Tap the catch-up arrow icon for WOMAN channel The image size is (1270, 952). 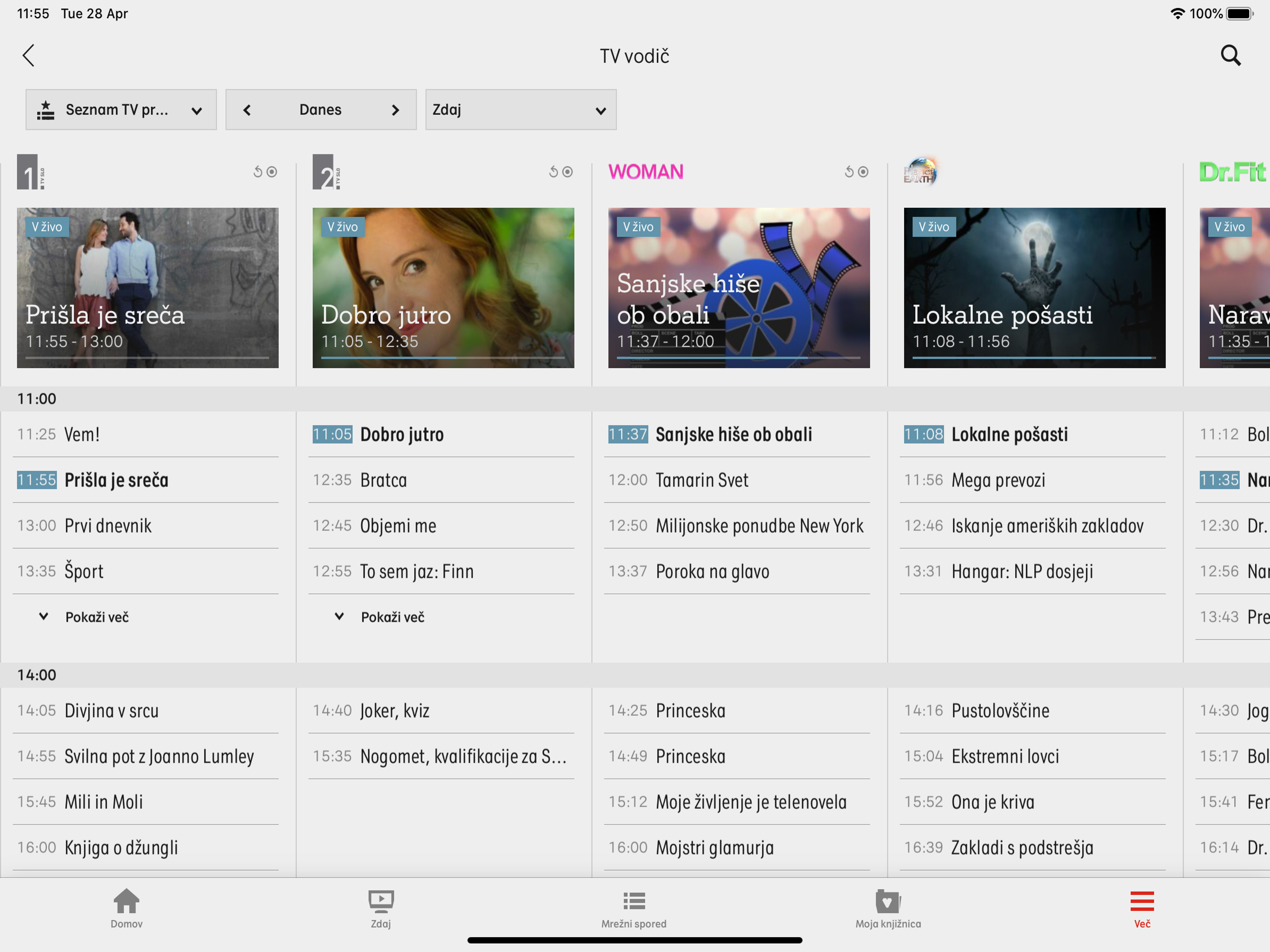click(849, 172)
